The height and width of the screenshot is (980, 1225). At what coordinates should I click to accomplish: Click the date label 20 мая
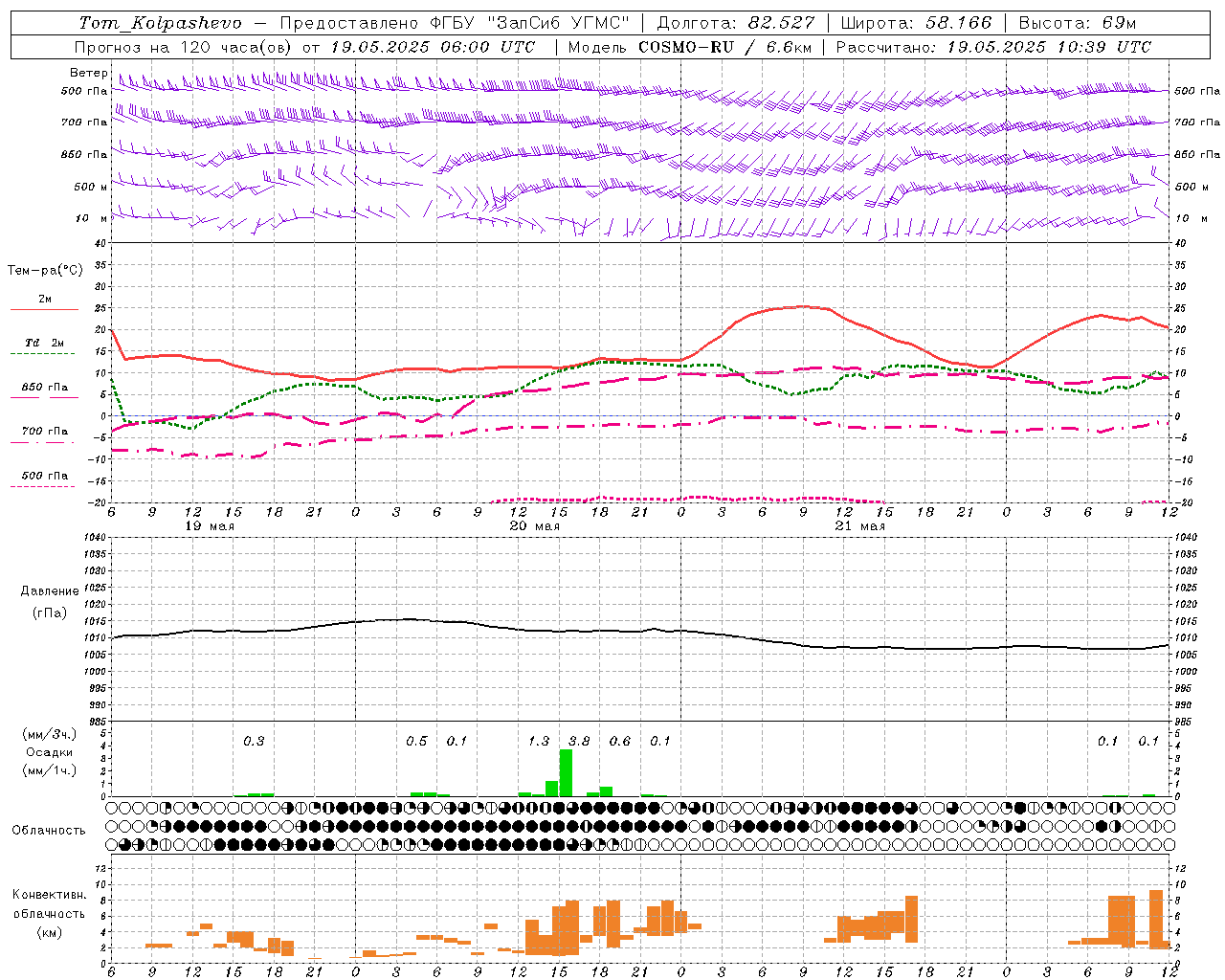click(x=534, y=526)
